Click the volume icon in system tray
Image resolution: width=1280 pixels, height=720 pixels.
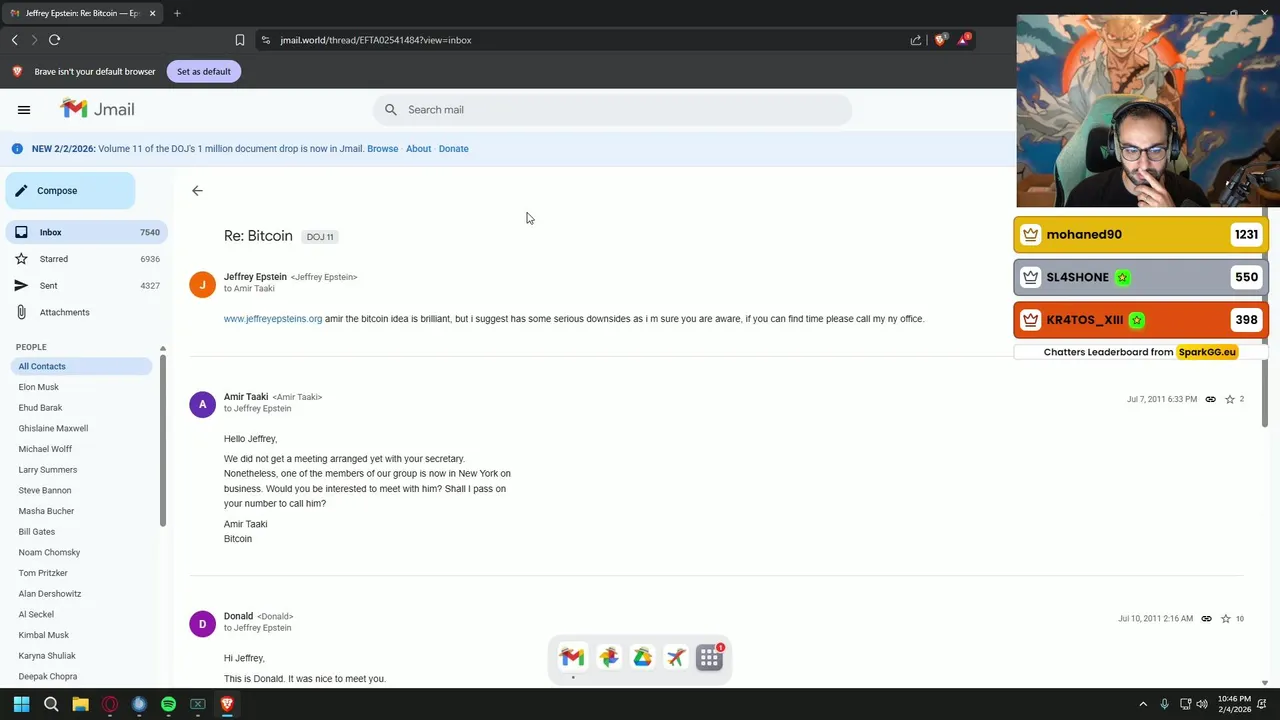[x=1202, y=704]
